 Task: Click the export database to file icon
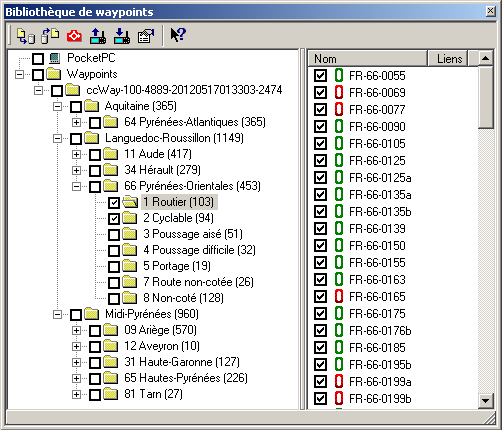(50, 36)
